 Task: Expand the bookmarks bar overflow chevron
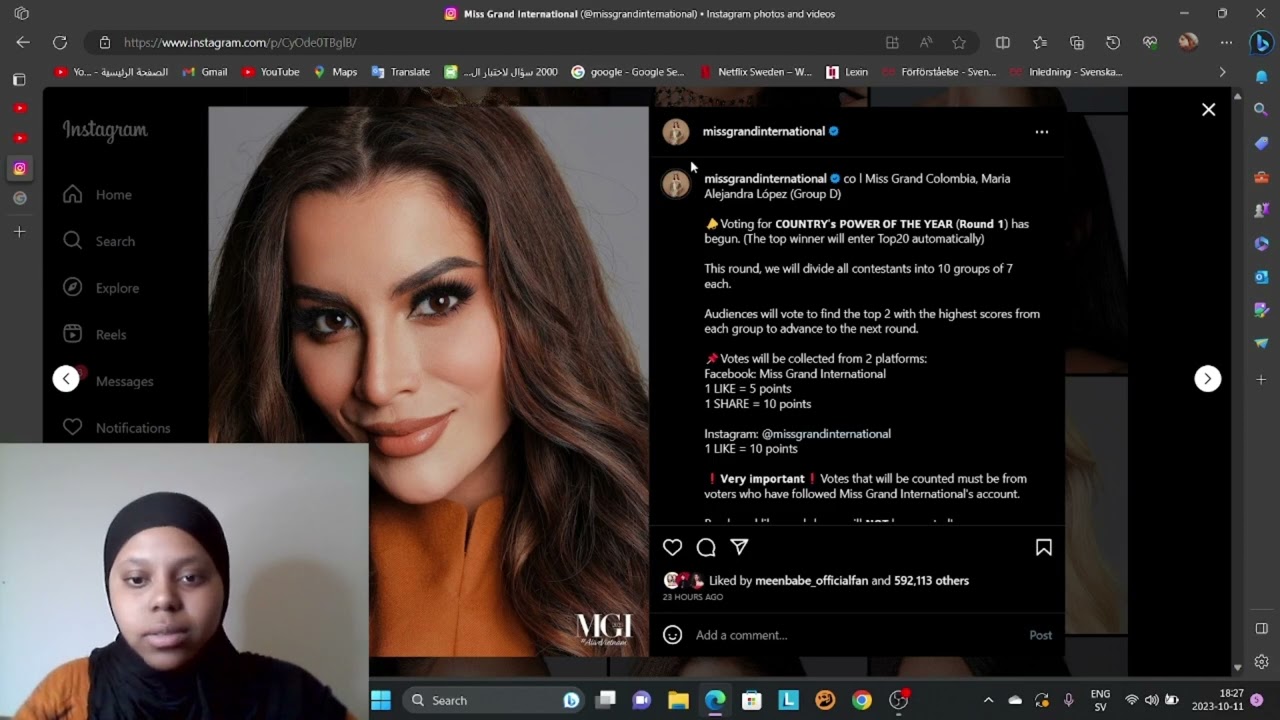pyautogui.click(x=1222, y=72)
